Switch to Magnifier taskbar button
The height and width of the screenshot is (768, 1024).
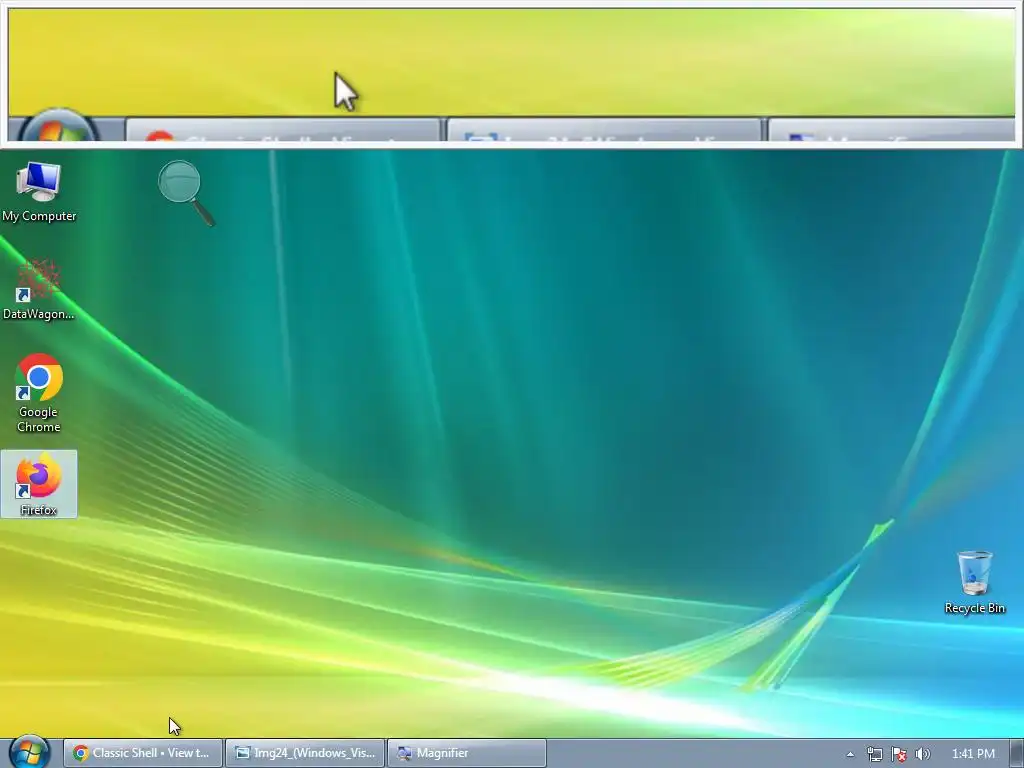click(x=467, y=753)
